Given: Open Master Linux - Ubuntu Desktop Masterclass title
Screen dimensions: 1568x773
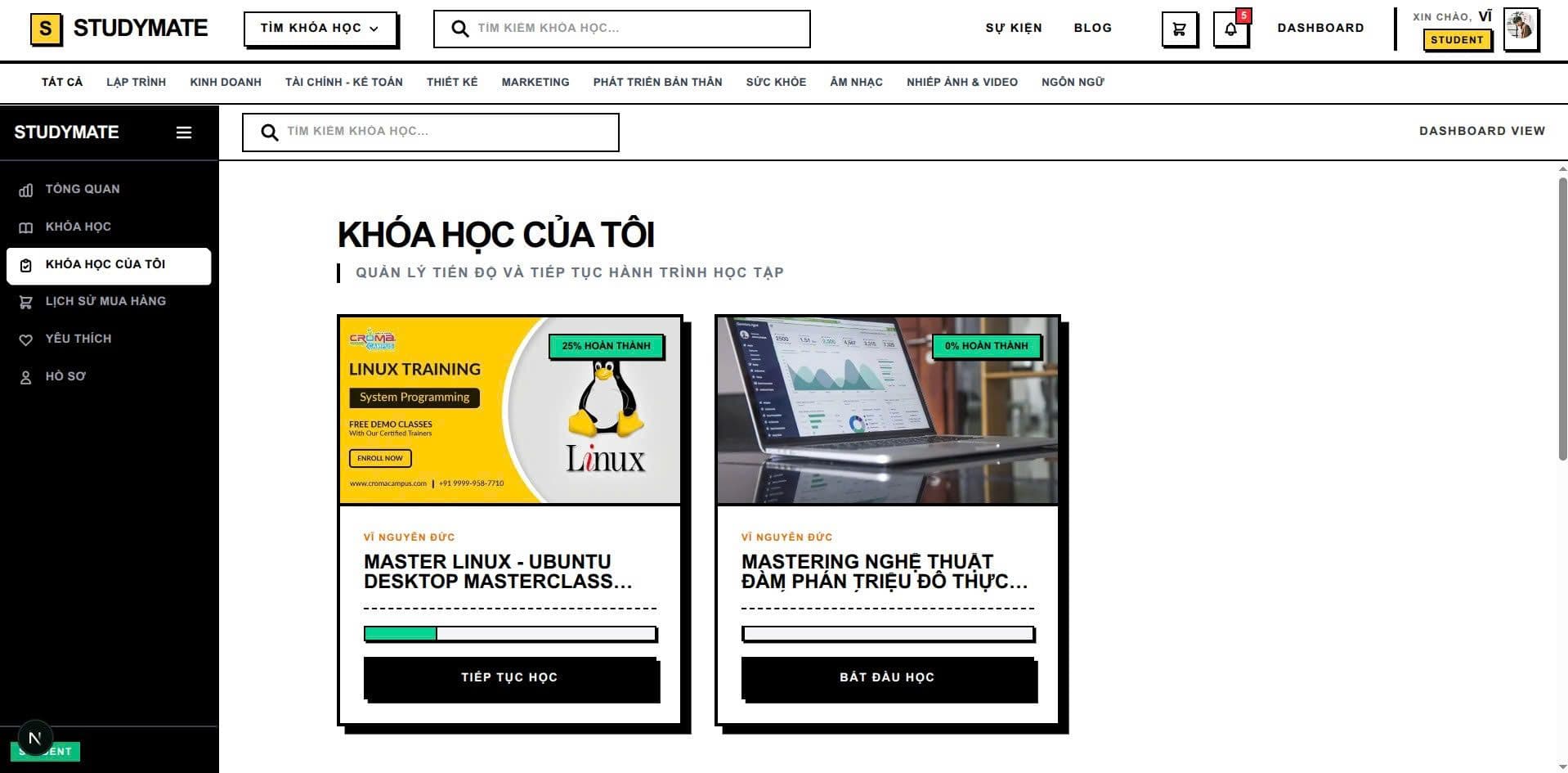Looking at the screenshot, I should click(499, 572).
